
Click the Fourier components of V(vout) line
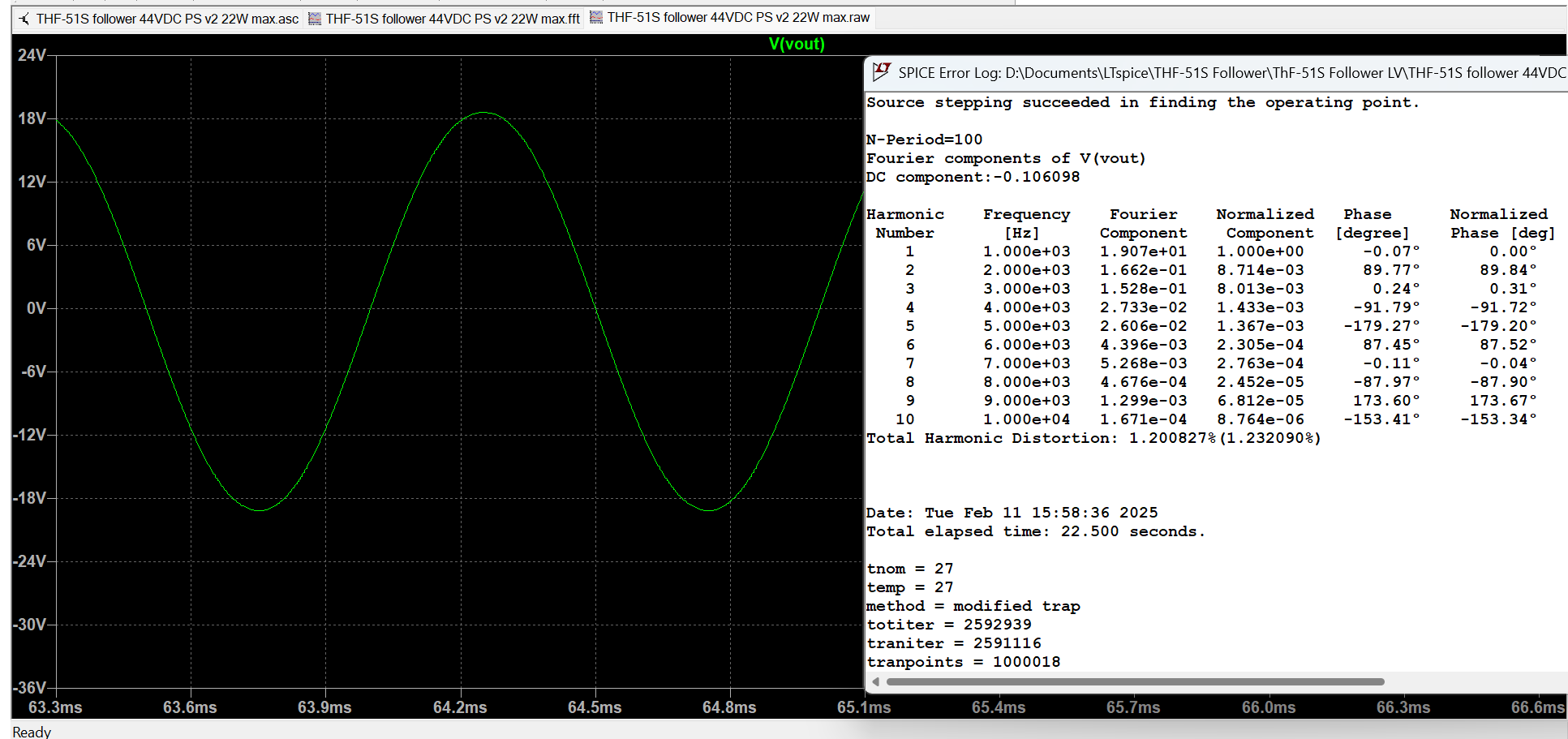(1006, 158)
